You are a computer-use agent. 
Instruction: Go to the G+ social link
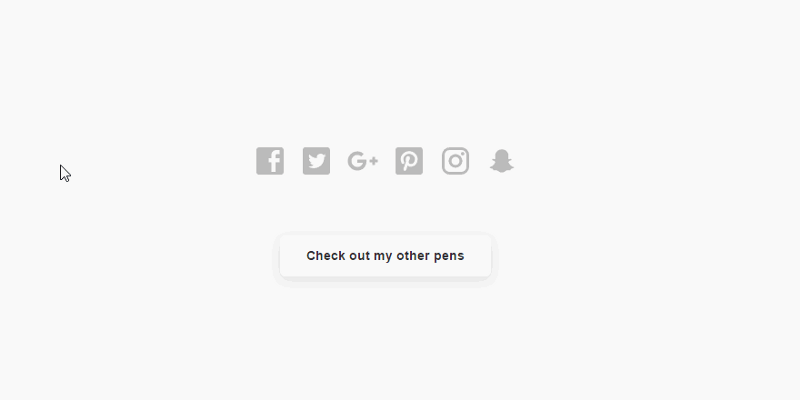point(363,161)
